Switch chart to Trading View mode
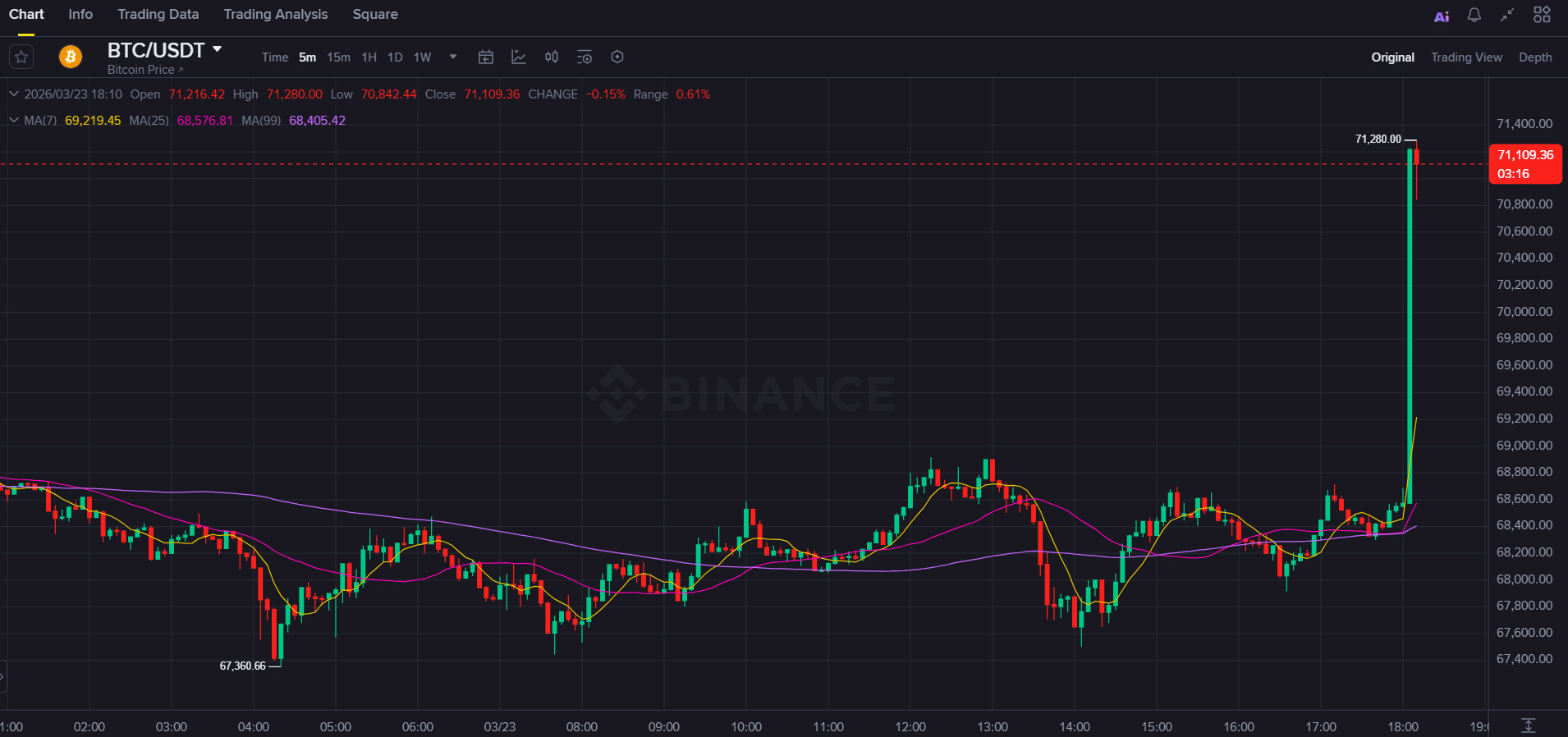 click(x=1466, y=57)
